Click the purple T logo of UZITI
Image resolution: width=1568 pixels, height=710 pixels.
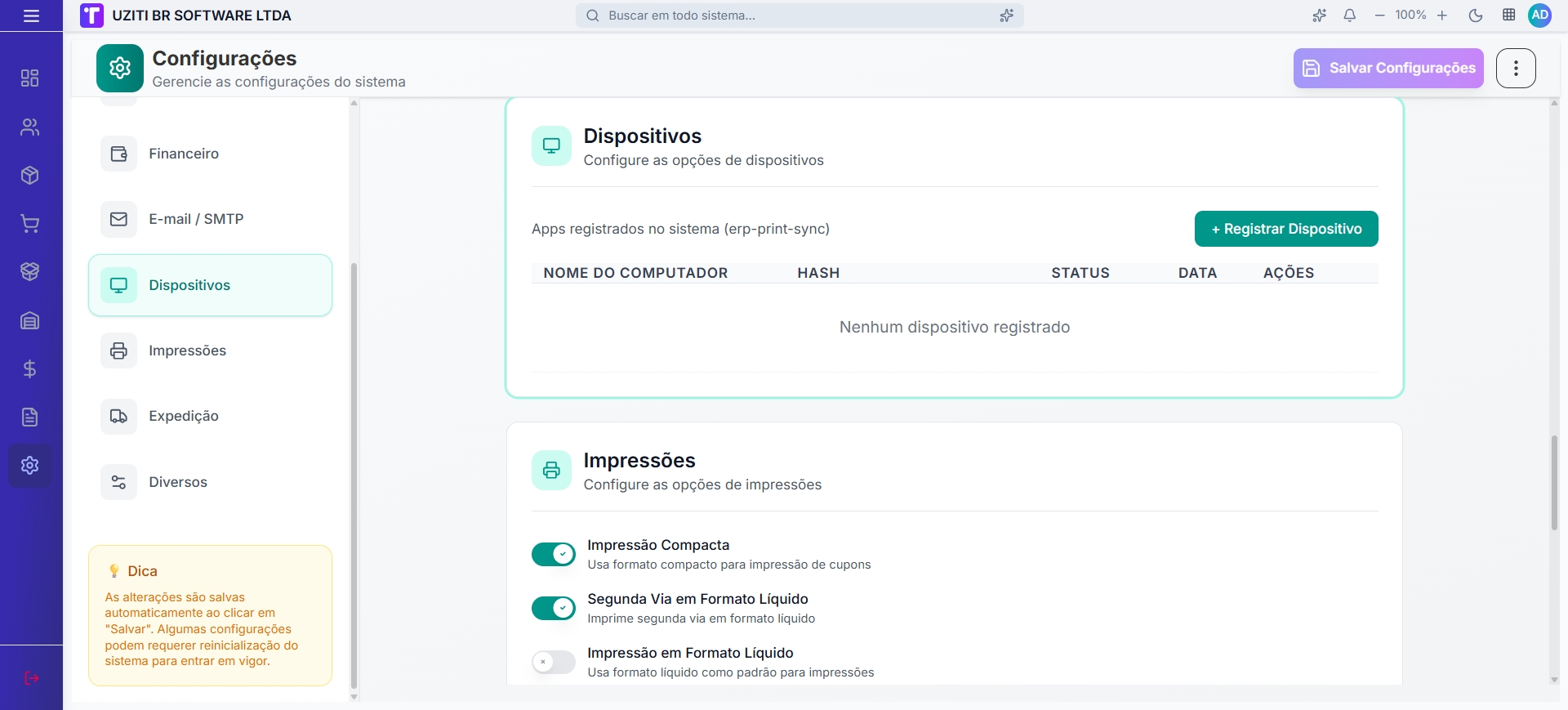91,16
